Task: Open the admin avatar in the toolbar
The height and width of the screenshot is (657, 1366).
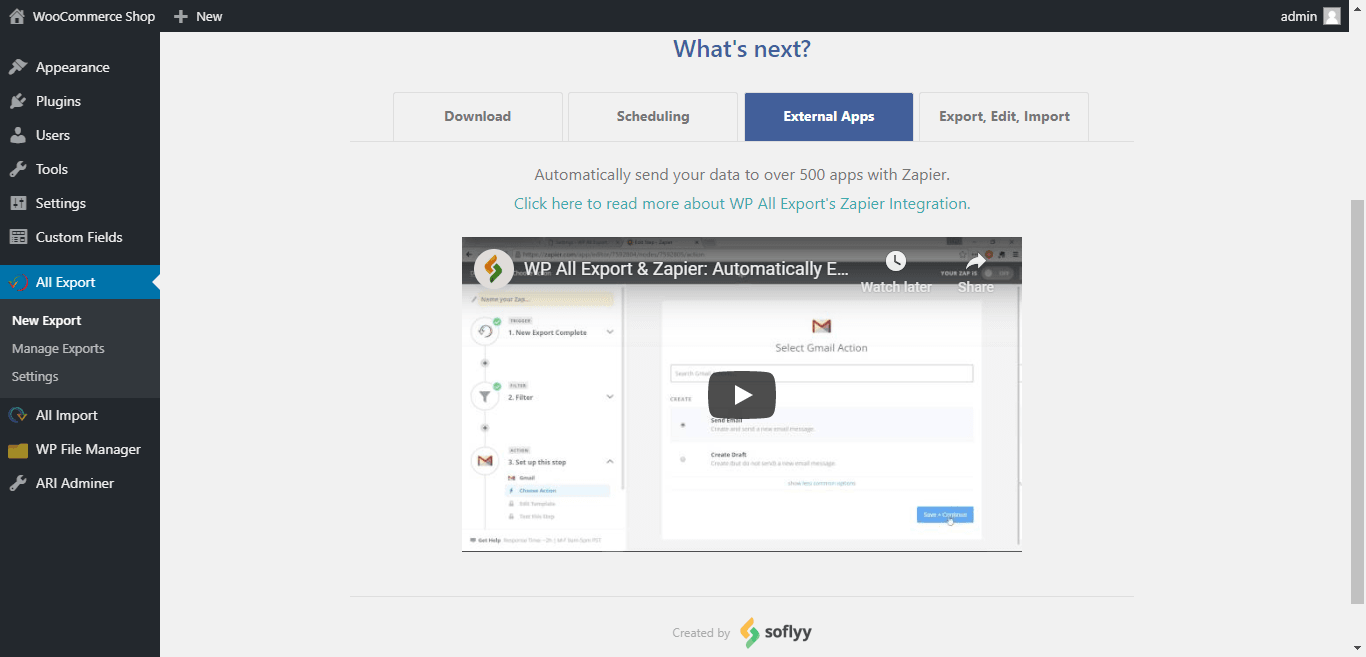Action: [x=1332, y=16]
